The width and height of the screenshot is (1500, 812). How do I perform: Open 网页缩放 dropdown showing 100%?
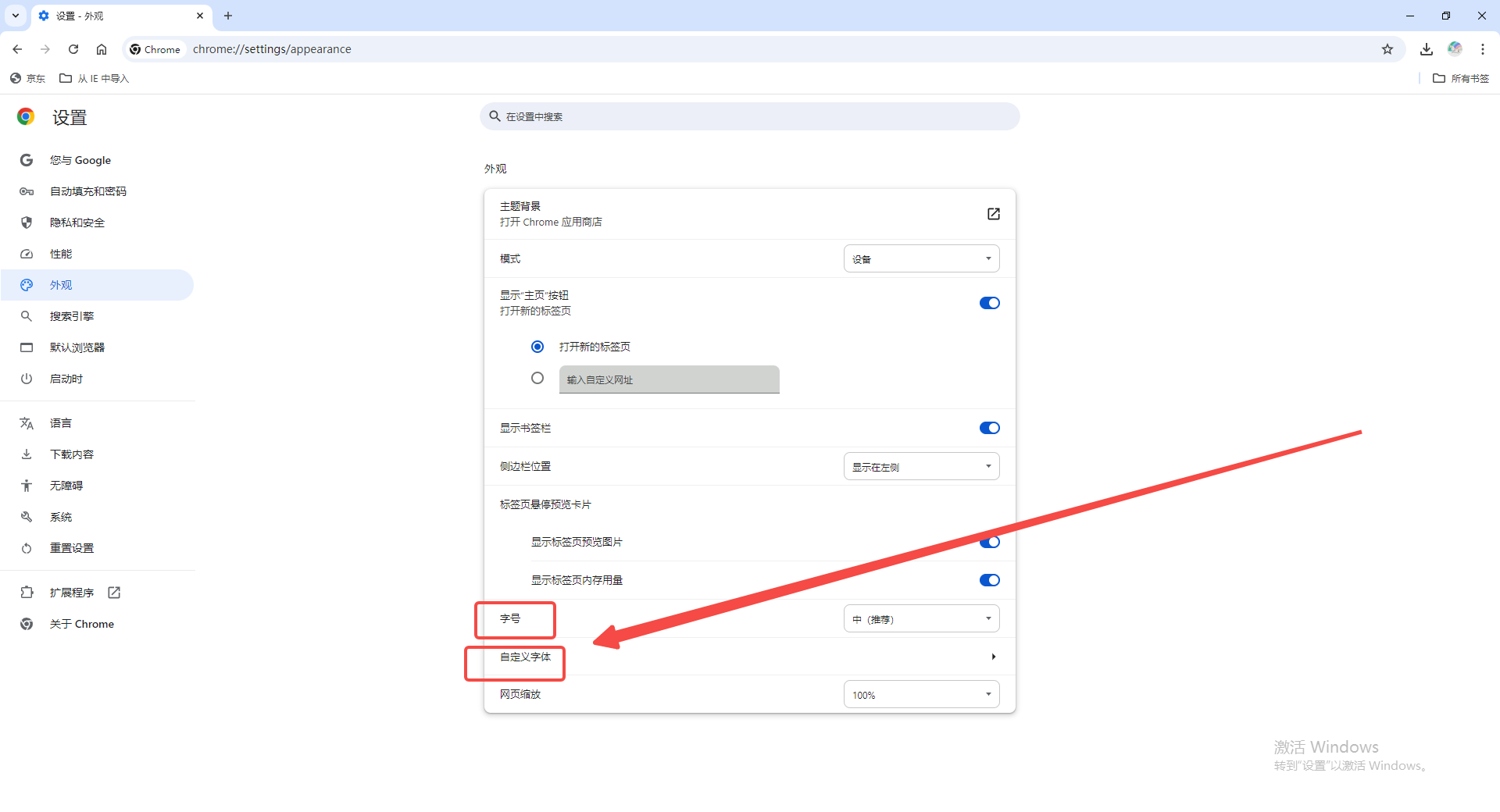[922, 694]
